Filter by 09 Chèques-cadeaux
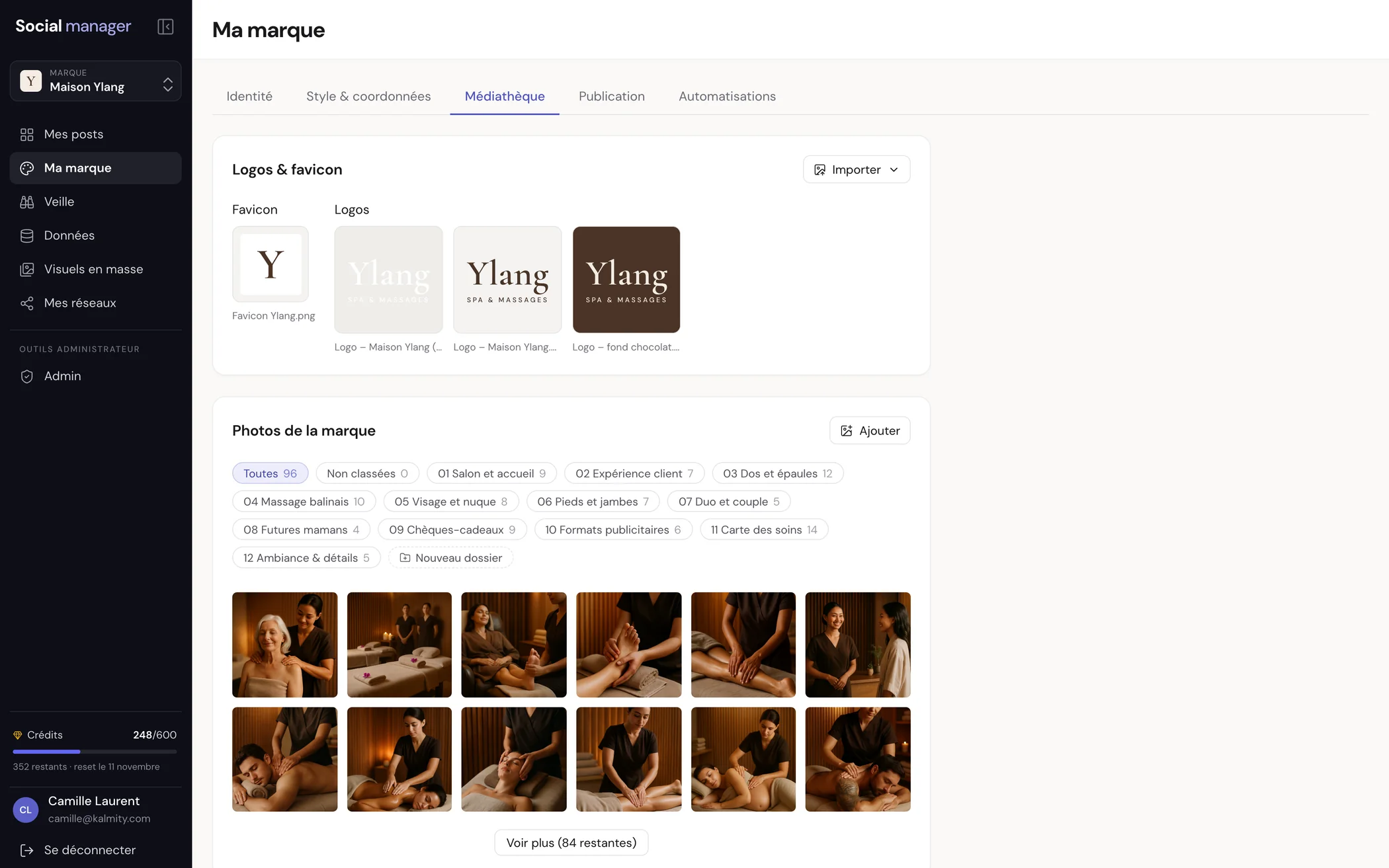Screen dimensions: 1389x868 452,530
